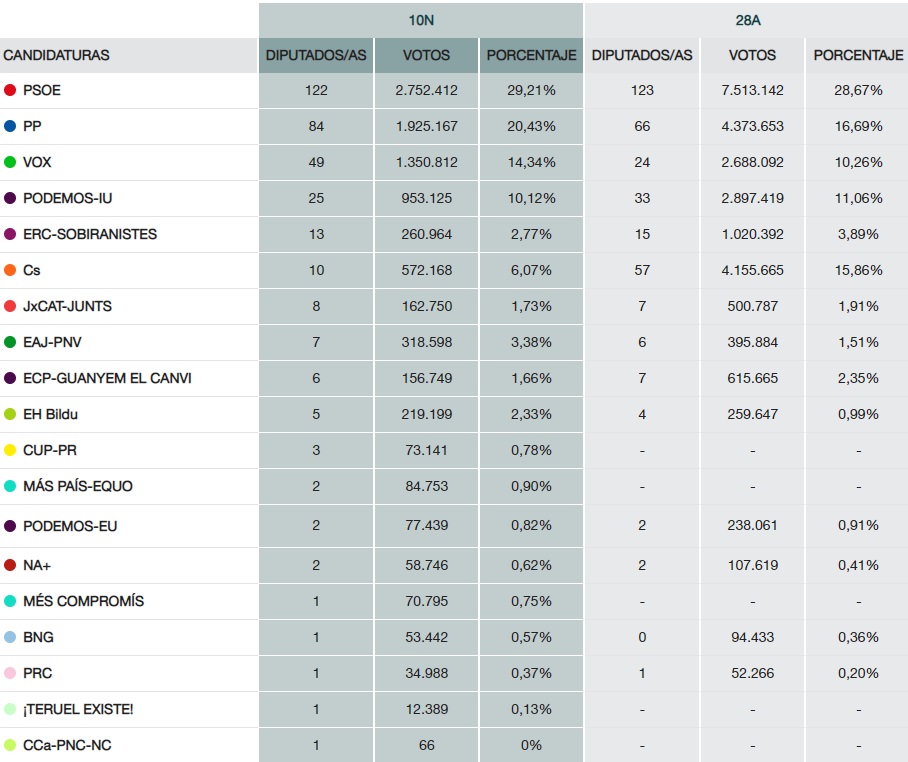Click the BNG party name
This screenshot has height=762, width=908.
tap(38, 638)
